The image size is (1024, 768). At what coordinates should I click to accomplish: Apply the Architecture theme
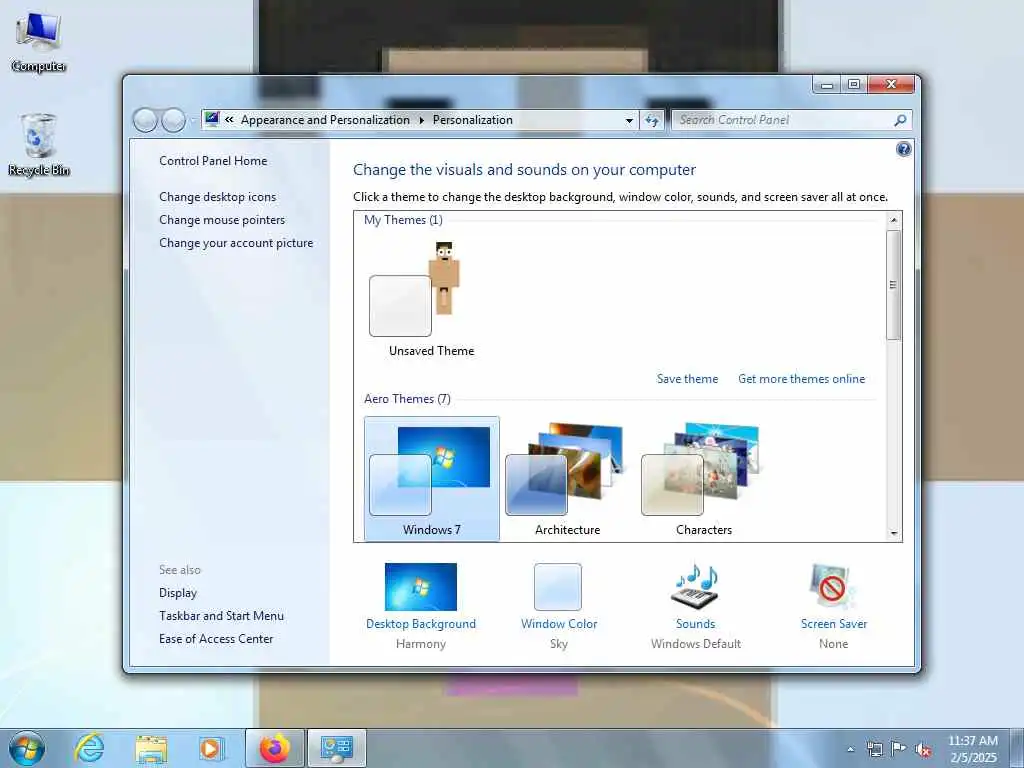[x=568, y=479]
